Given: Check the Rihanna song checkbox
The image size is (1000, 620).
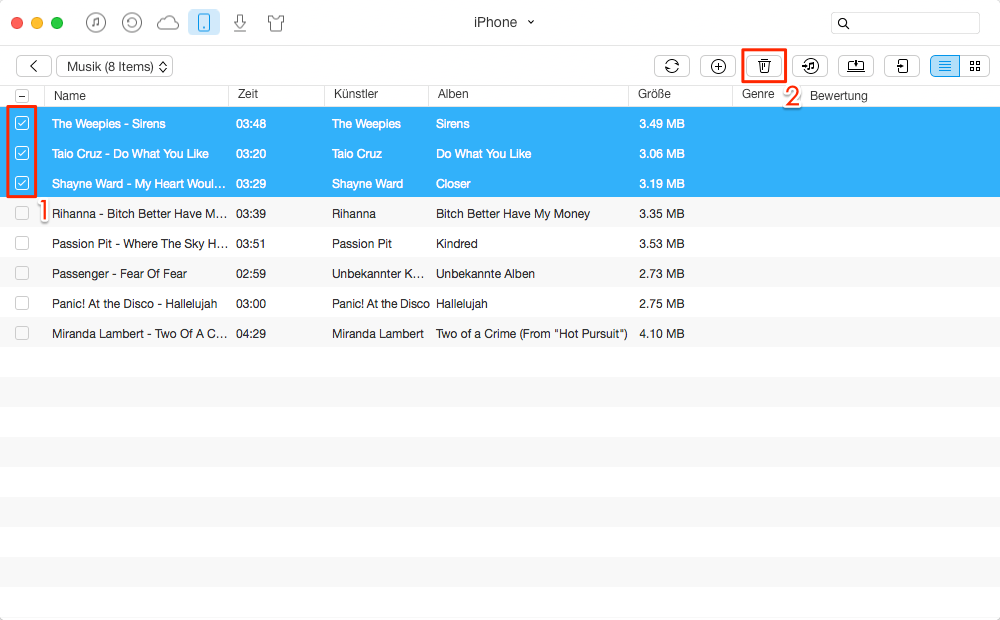Looking at the screenshot, I should [22, 213].
